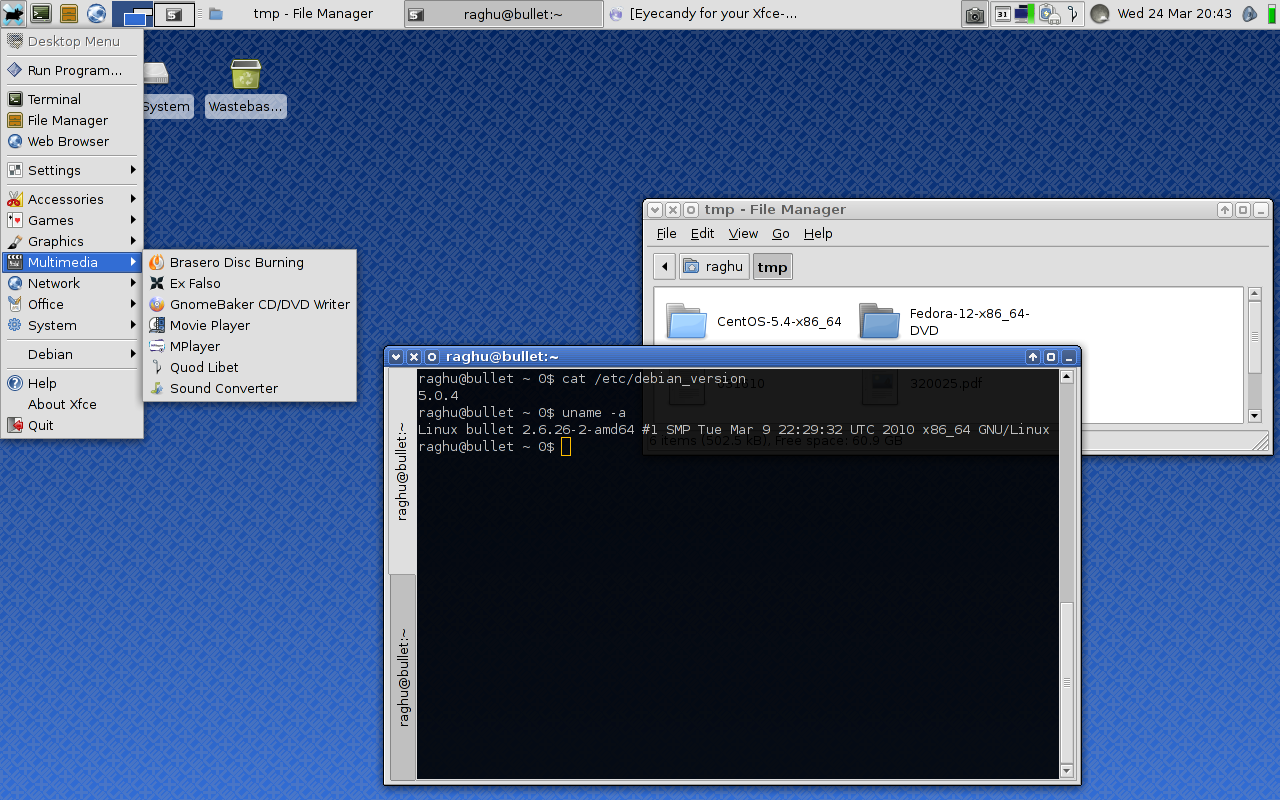This screenshot has height=800, width=1280.
Task: Open View menu in File Manager
Action: coord(743,233)
